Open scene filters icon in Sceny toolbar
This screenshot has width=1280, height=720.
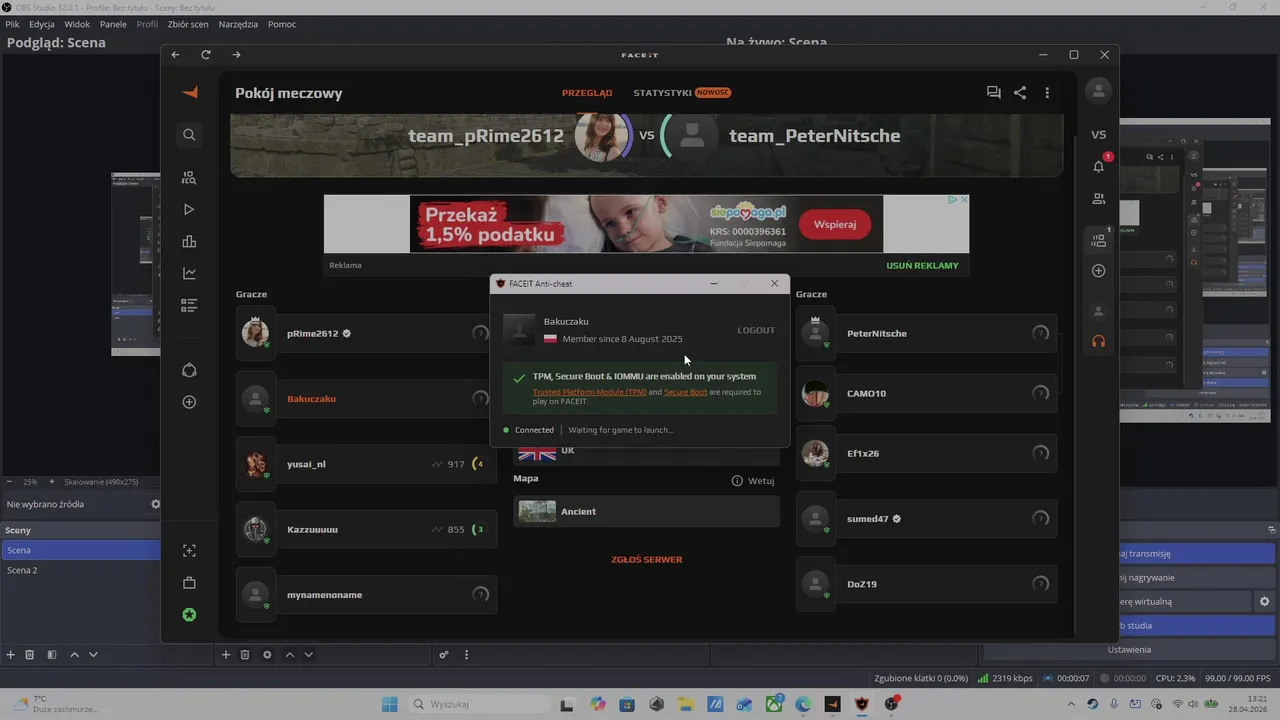[x=50, y=654]
